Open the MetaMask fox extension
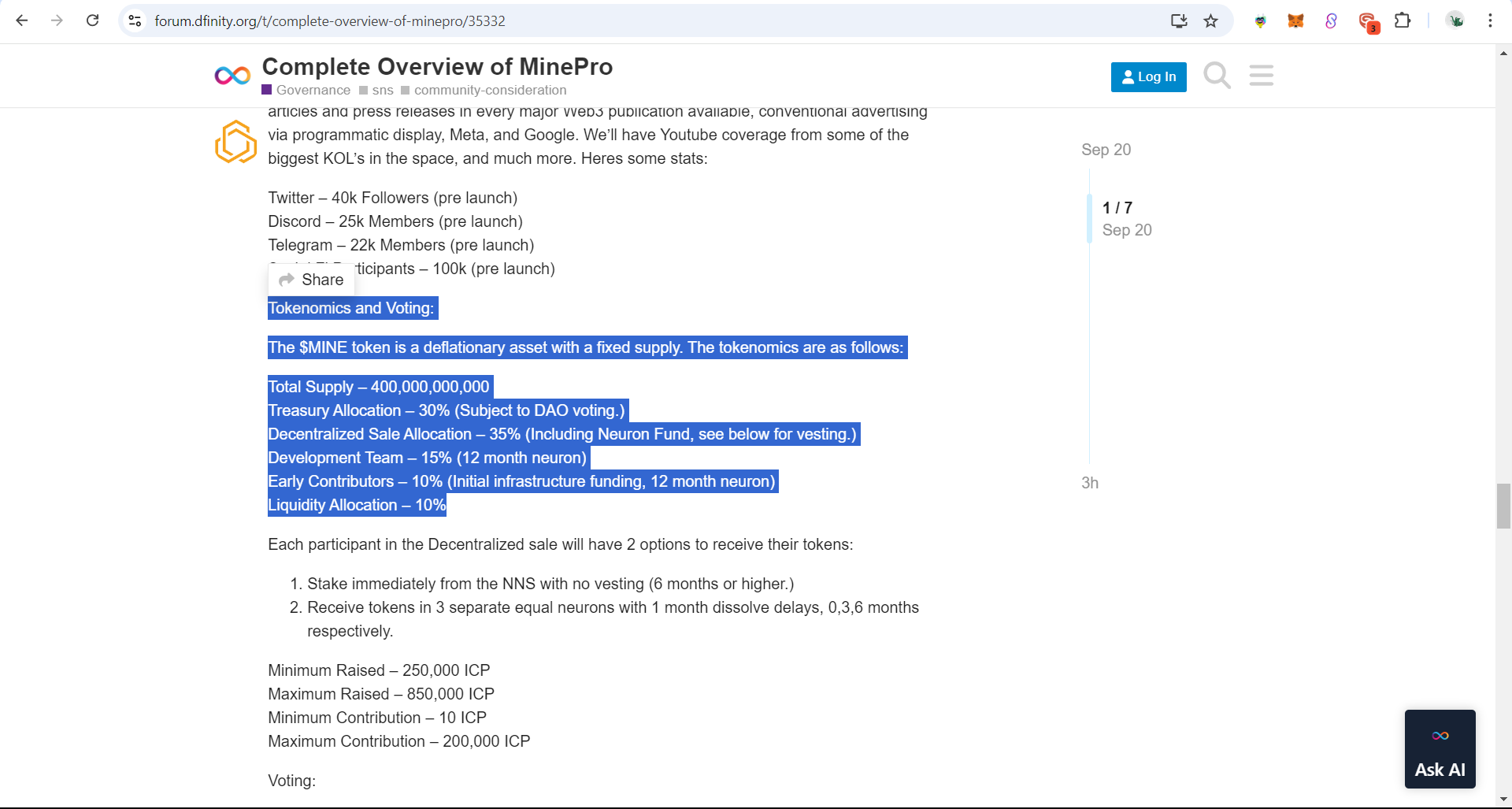This screenshot has width=1512, height=809. click(x=1295, y=20)
